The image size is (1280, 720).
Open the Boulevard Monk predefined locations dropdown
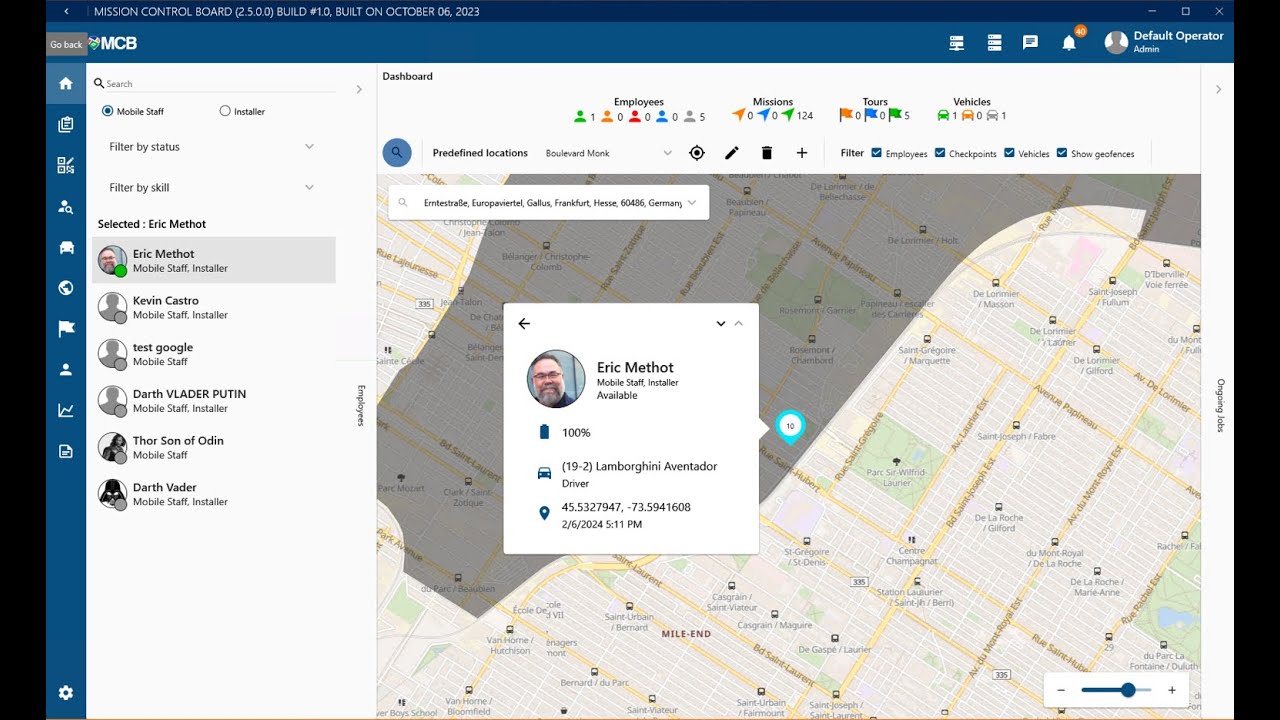tap(609, 153)
